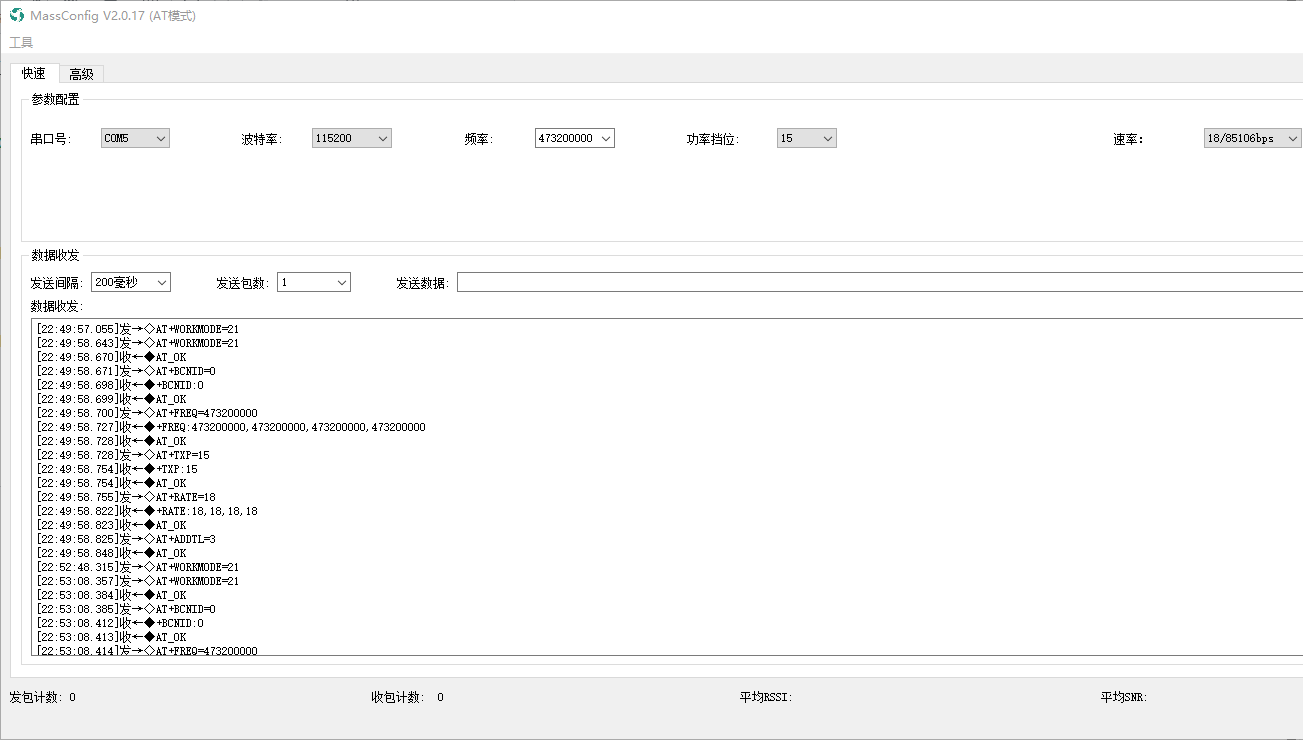The height and width of the screenshot is (740, 1303).
Task: Focus the 发送数据 input field
Action: pyautogui.click(x=880, y=282)
